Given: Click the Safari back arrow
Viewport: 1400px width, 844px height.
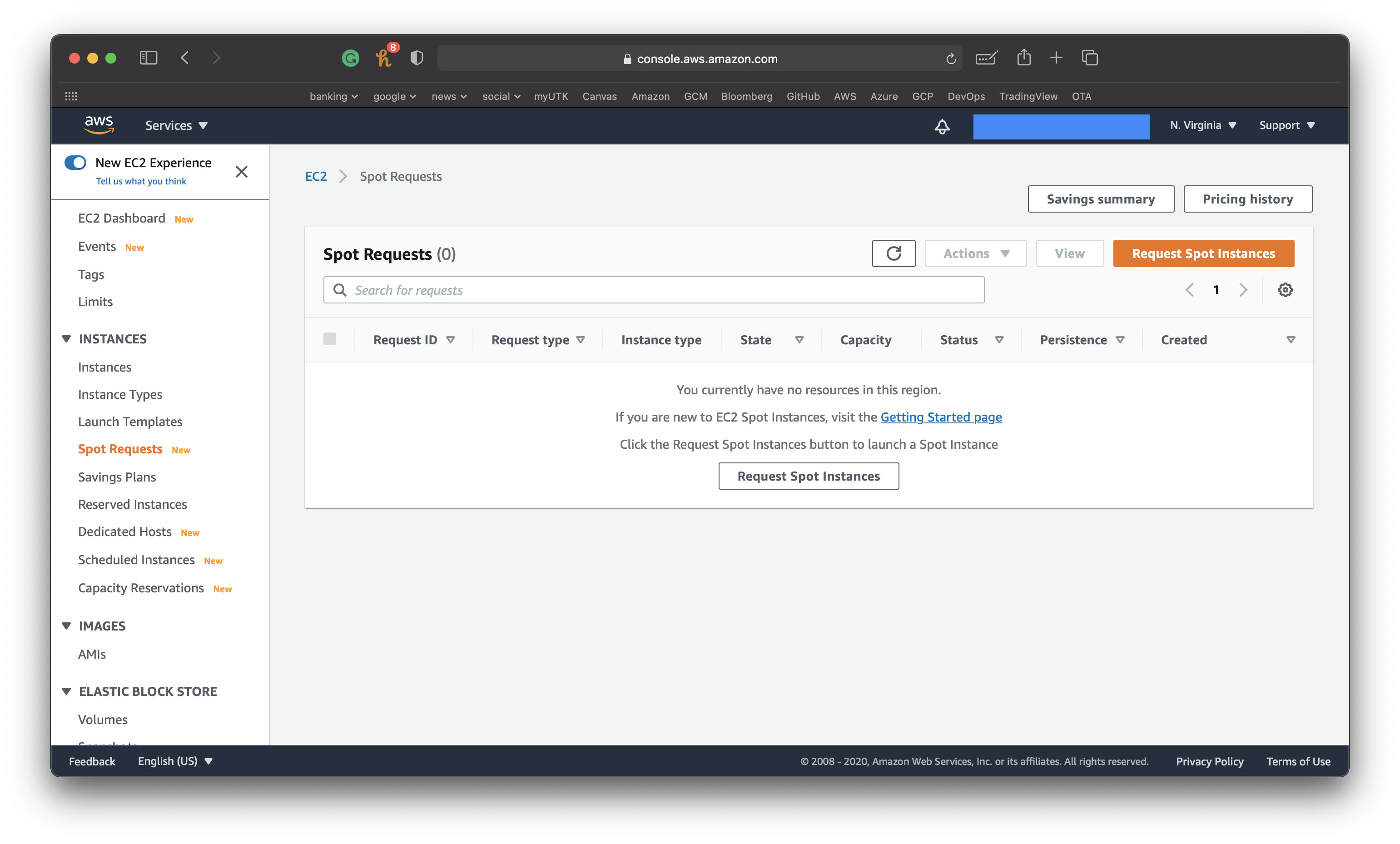Looking at the screenshot, I should coord(185,58).
